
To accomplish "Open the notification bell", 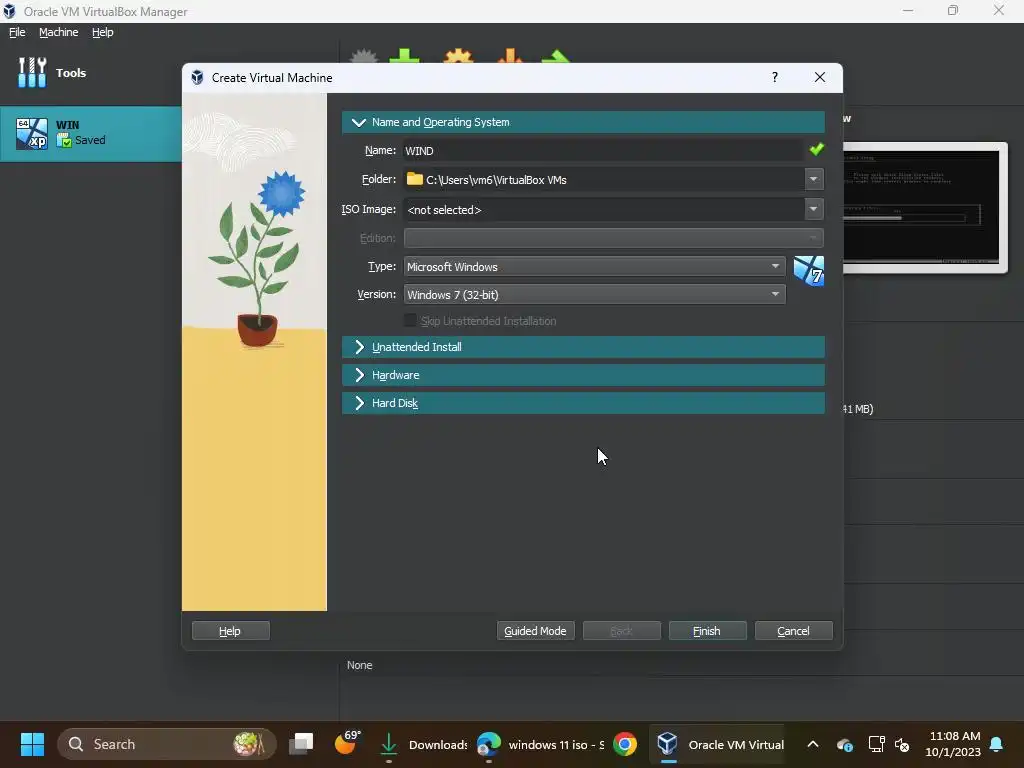I will tap(996, 744).
